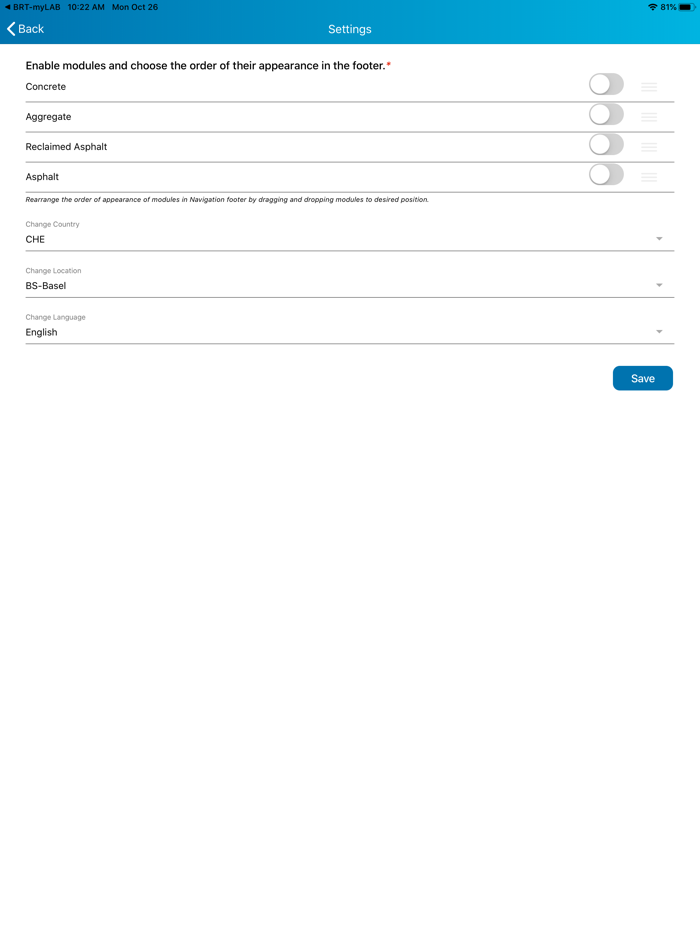Tap the Concrete reorder handle icon
The image size is (700, 934).
pos(649,87)
